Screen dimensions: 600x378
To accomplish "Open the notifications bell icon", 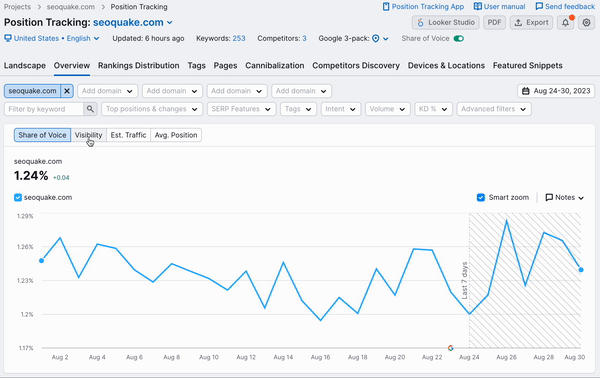I will 565,23.
